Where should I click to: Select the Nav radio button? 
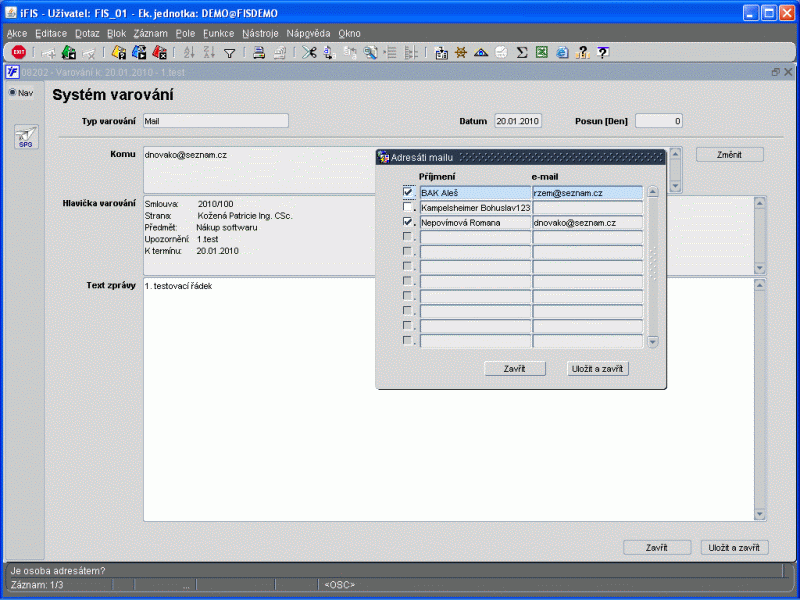tap(12, 92)
